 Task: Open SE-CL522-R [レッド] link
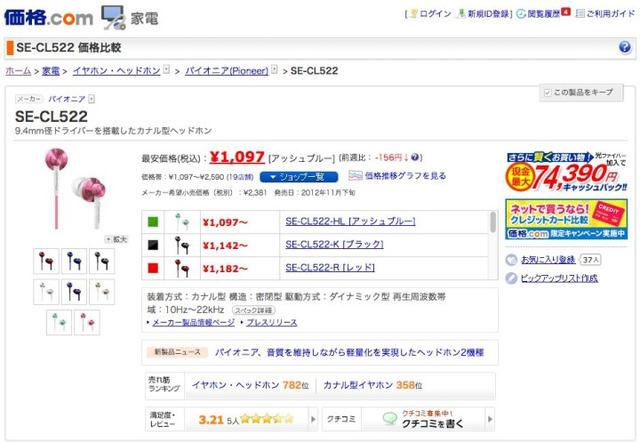click(x=330, y=267)
